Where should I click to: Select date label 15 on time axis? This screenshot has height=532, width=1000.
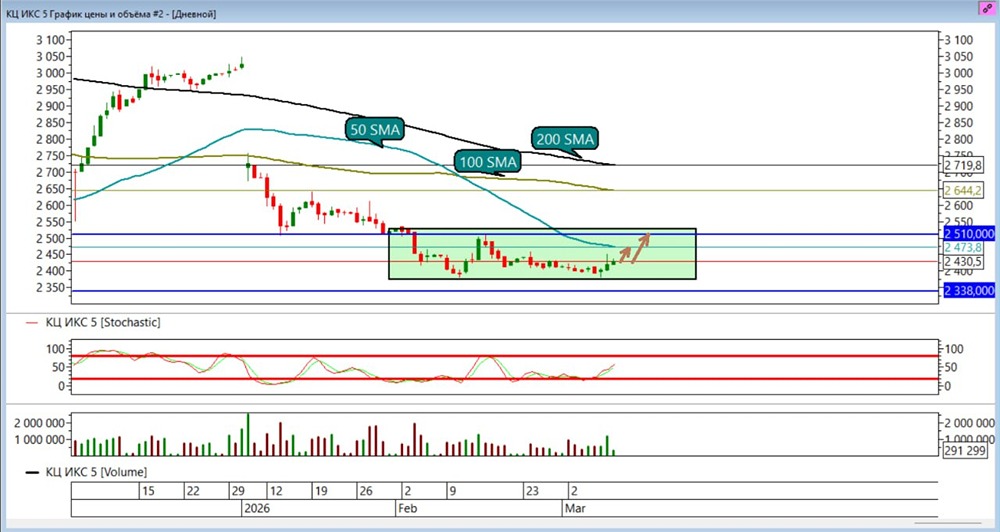(148, 491)
